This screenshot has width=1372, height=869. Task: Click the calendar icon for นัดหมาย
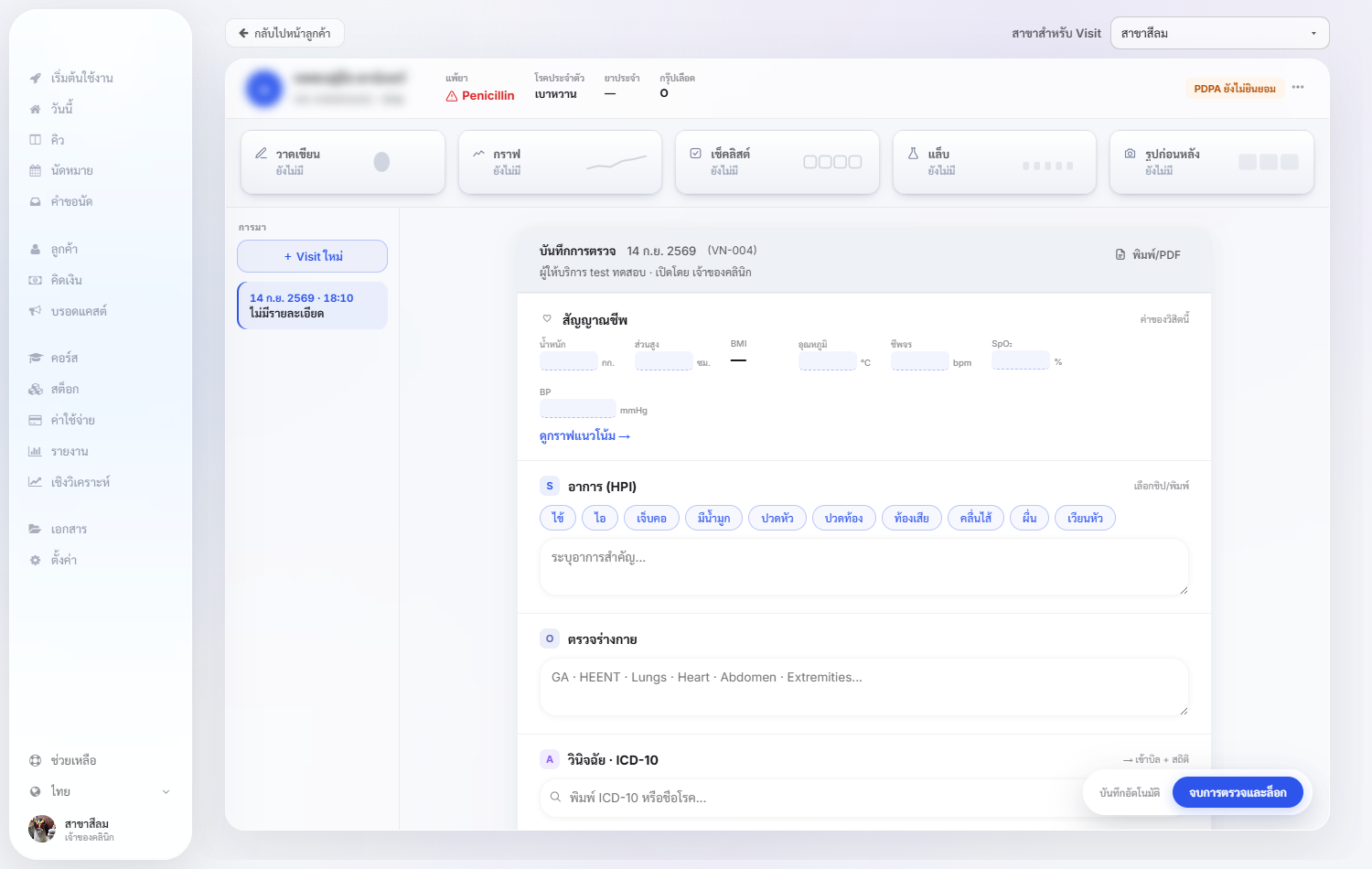pos(35,170)
